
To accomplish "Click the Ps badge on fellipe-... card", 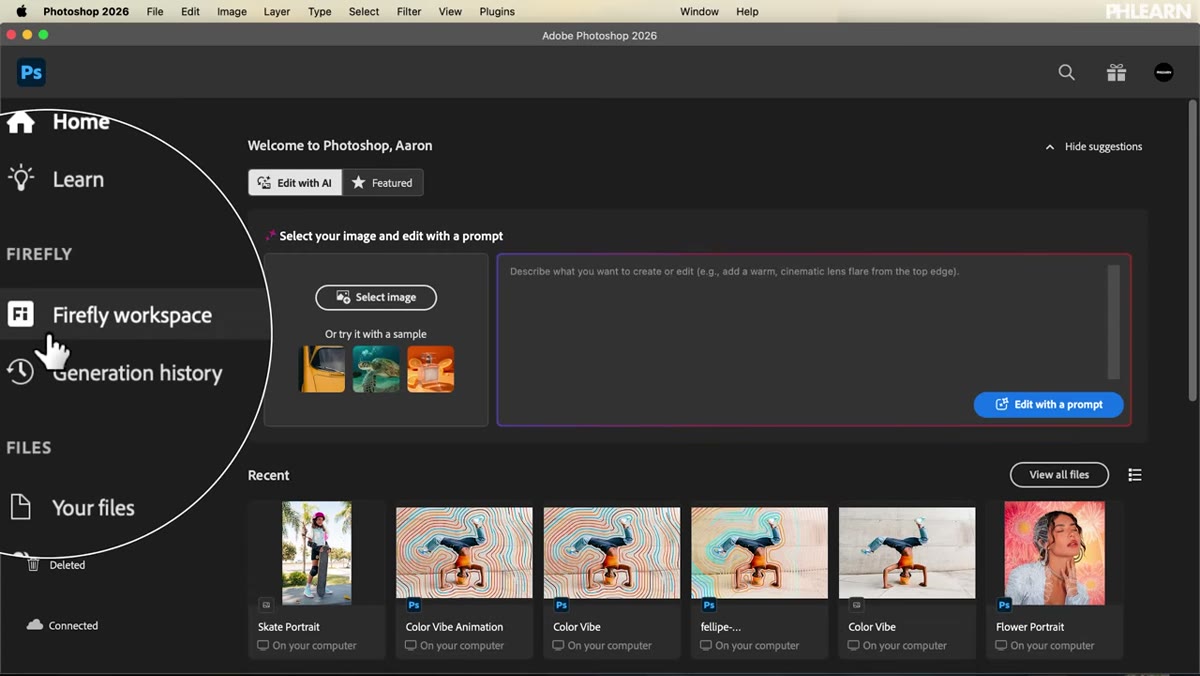I will 709,605.
